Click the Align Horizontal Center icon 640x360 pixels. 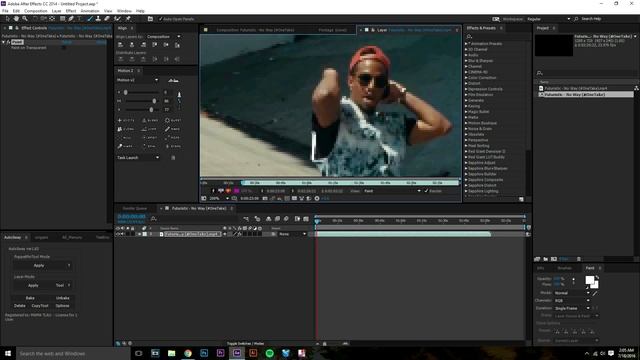[x=132, y=45]
